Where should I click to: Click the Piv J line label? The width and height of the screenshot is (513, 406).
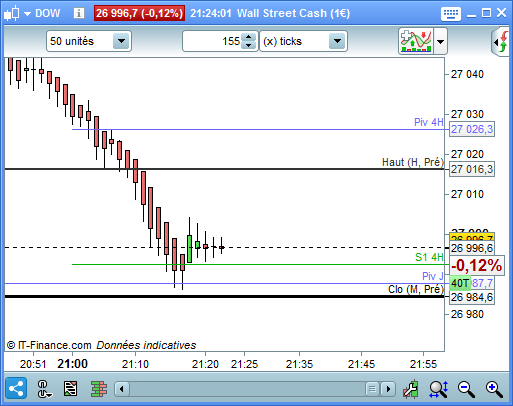(x=433, y=276)
